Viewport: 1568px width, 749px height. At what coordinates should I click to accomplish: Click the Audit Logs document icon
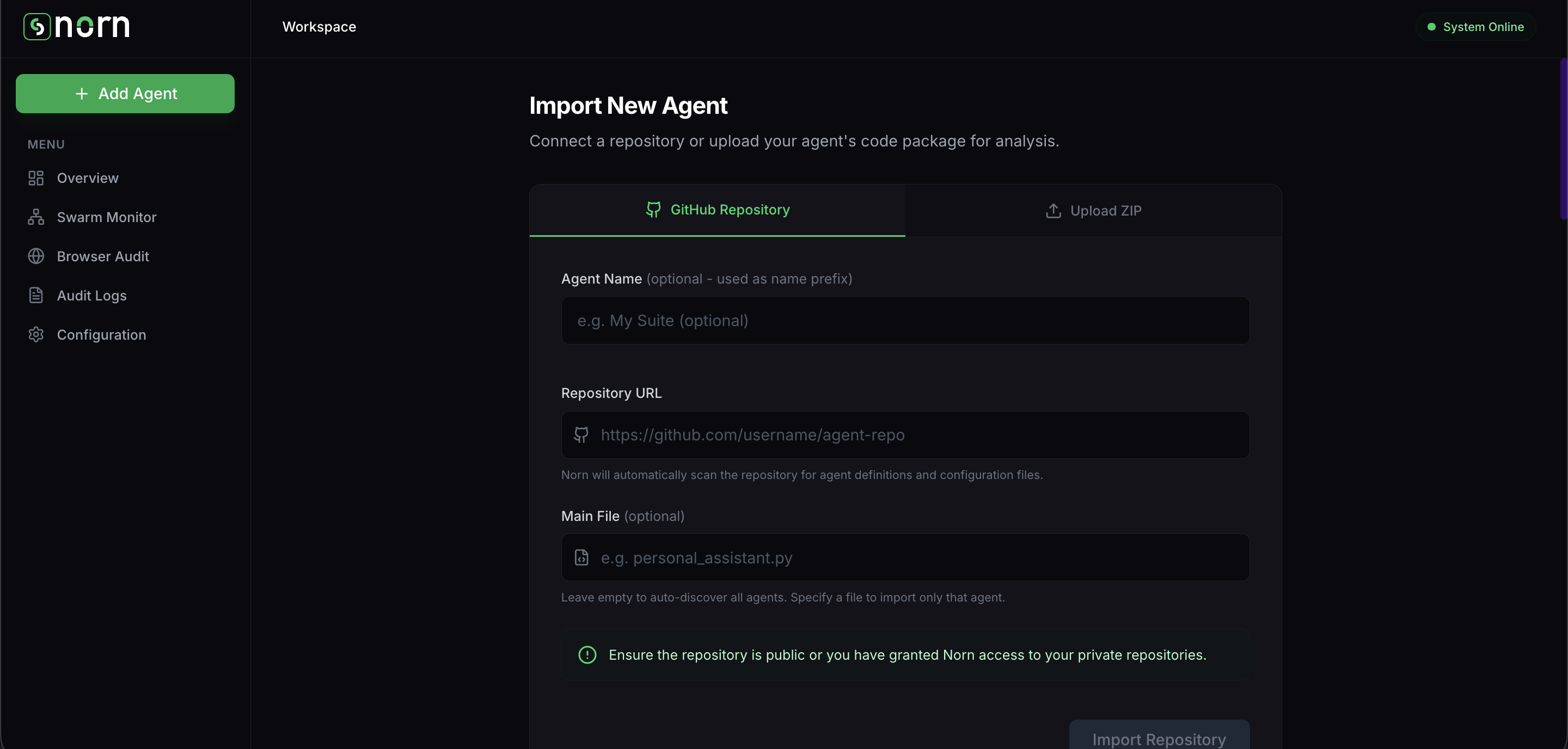pyautogui.click(x=36, y=295)
